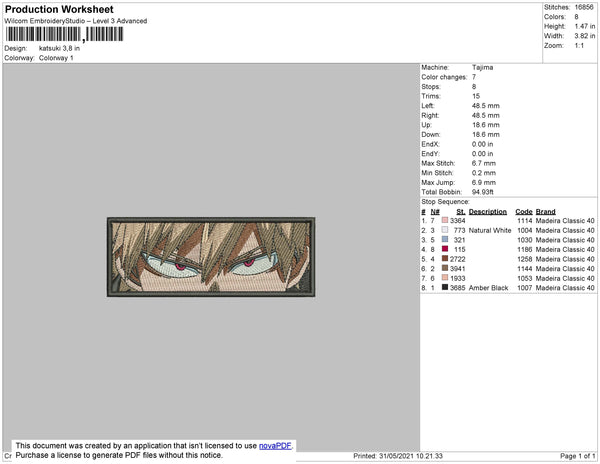This screenshot has height=464, width=600.
Task: Click the brown swatch for thread 2722
Action: [x=445, y=259]
